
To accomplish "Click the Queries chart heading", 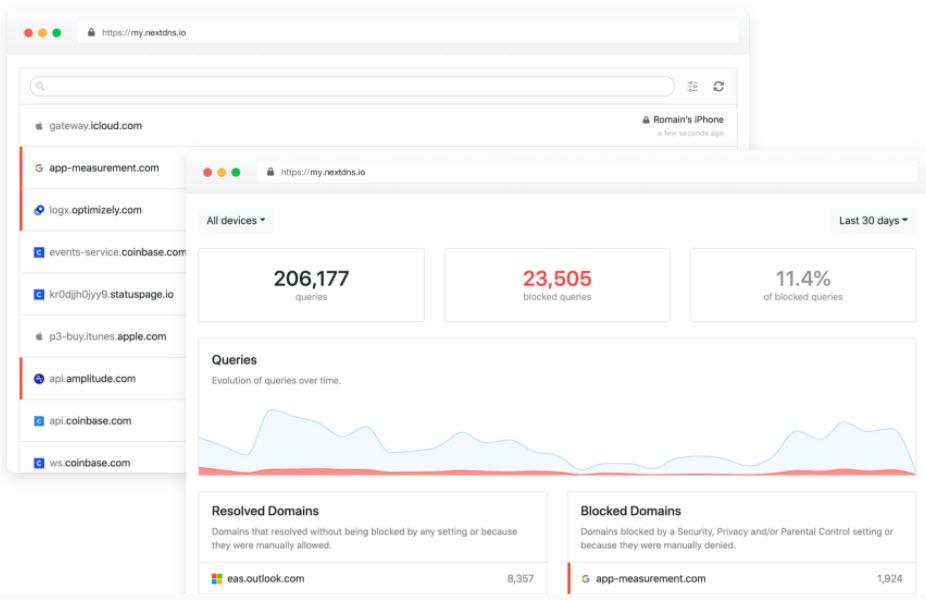I will click(234, 360).
